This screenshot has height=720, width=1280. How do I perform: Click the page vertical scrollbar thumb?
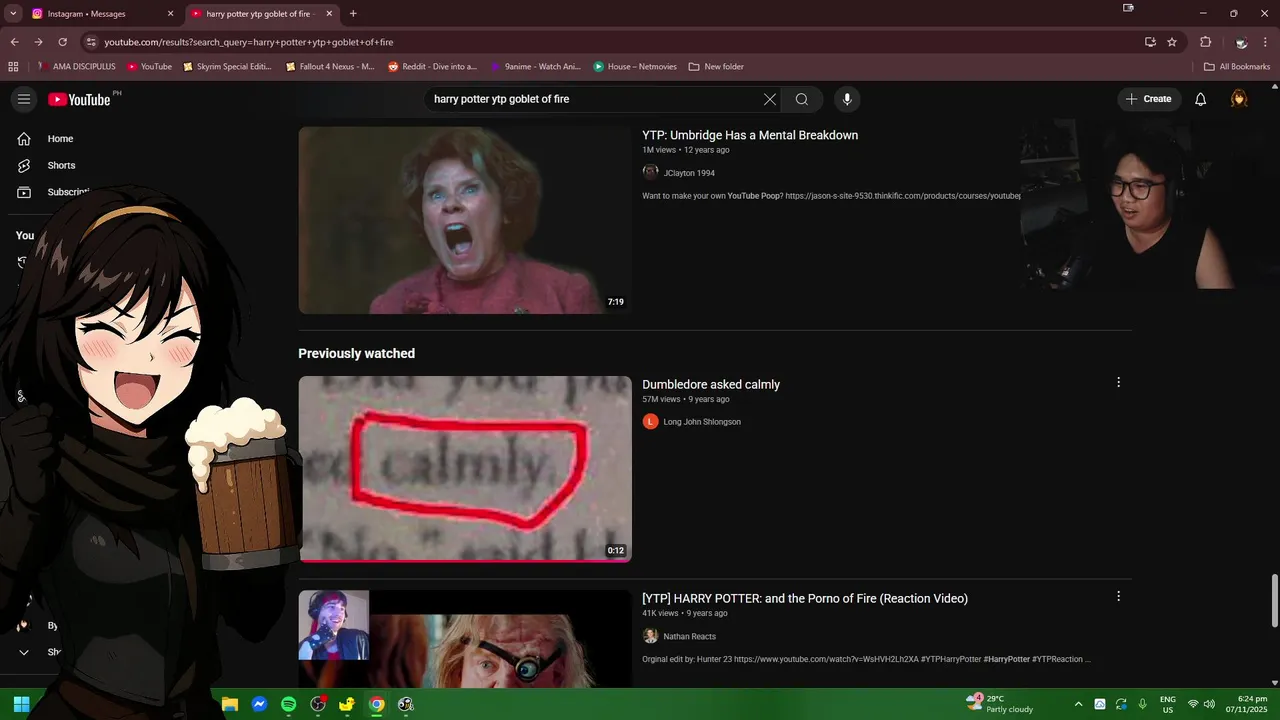tap(1274, 601)
